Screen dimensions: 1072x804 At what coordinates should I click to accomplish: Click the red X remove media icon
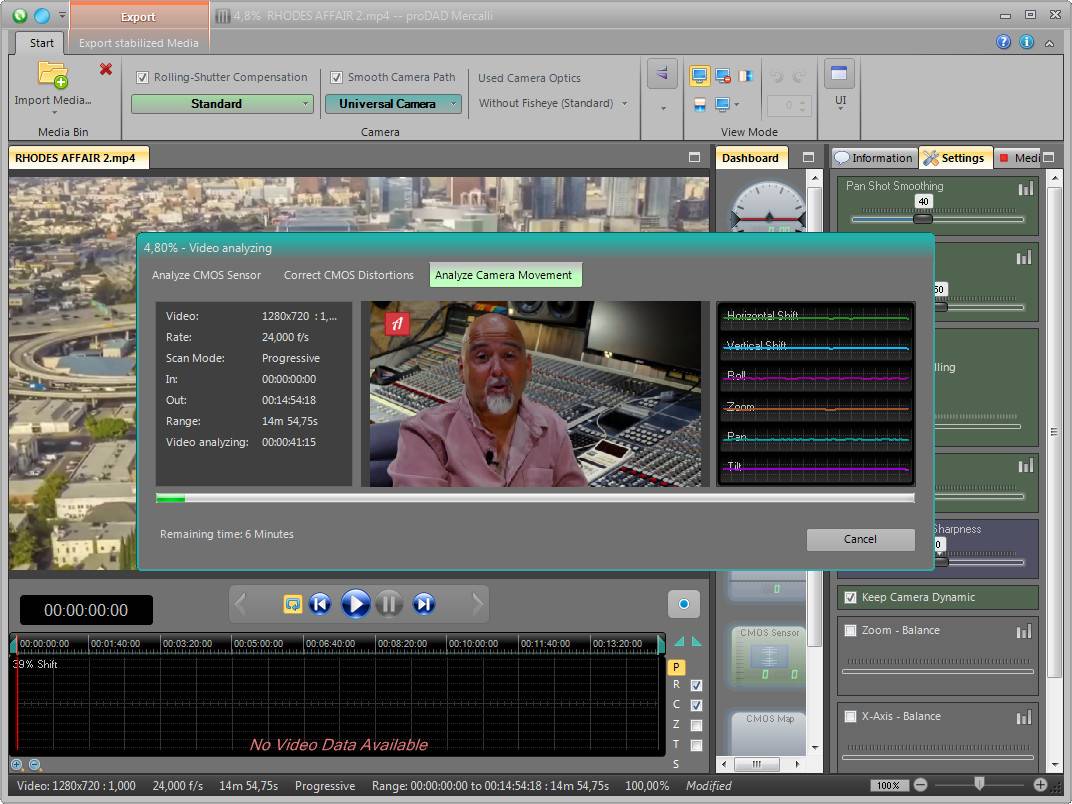pos(105,69)
